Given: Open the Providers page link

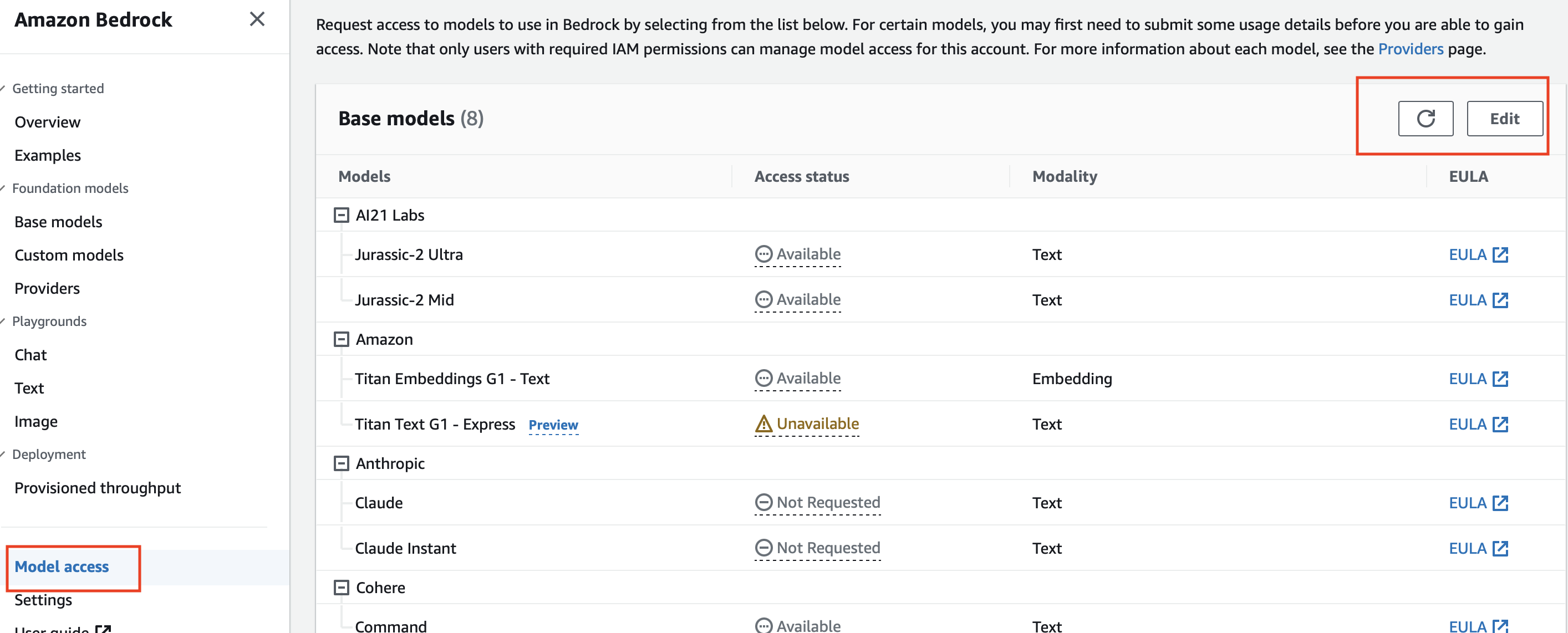Looking at the screenshot, I should tap(1411, 49).
